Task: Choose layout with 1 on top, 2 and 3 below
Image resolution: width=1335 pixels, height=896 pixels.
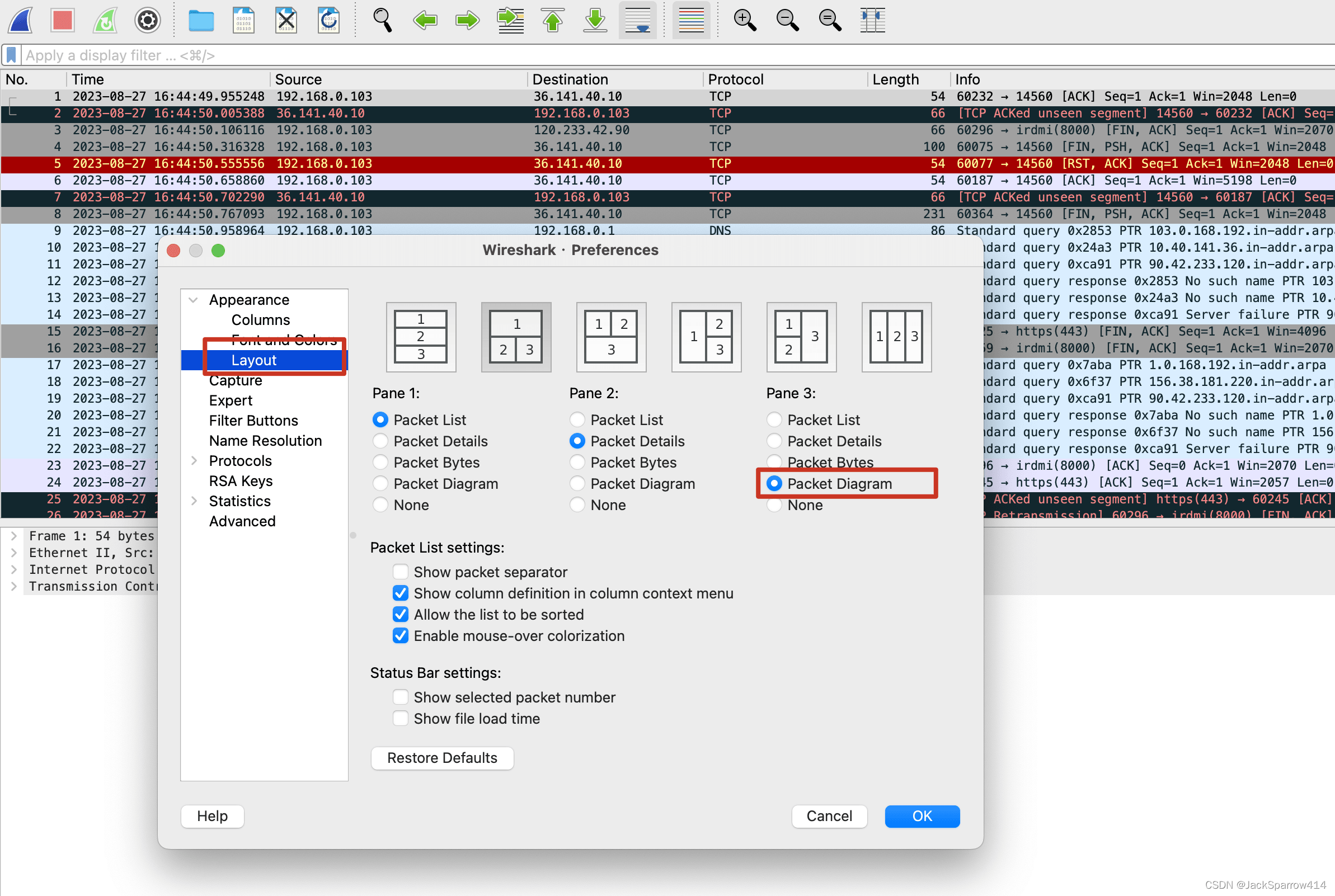Action: (x=516, y=337)
